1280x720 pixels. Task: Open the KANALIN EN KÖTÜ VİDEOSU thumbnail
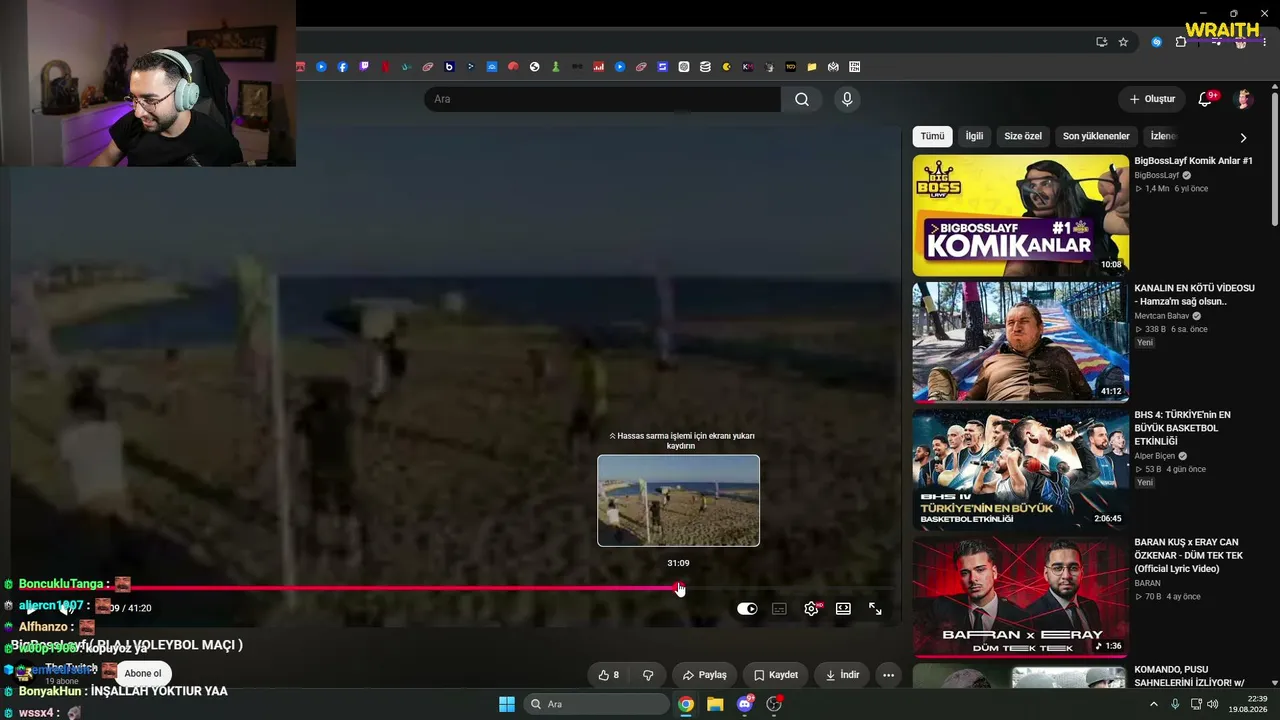click(x=1021, y=342)
